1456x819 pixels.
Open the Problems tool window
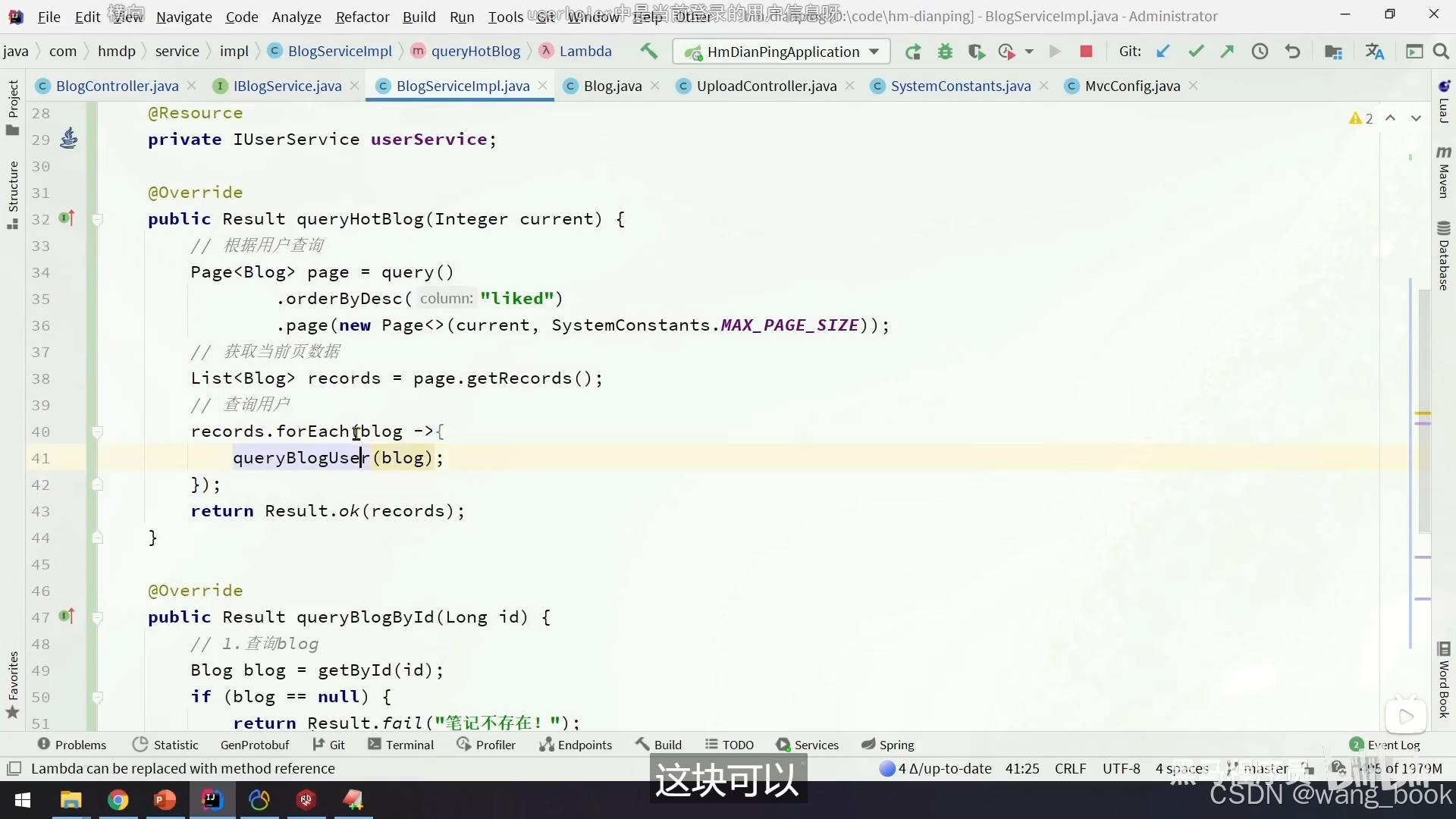[x=73, y=745]
